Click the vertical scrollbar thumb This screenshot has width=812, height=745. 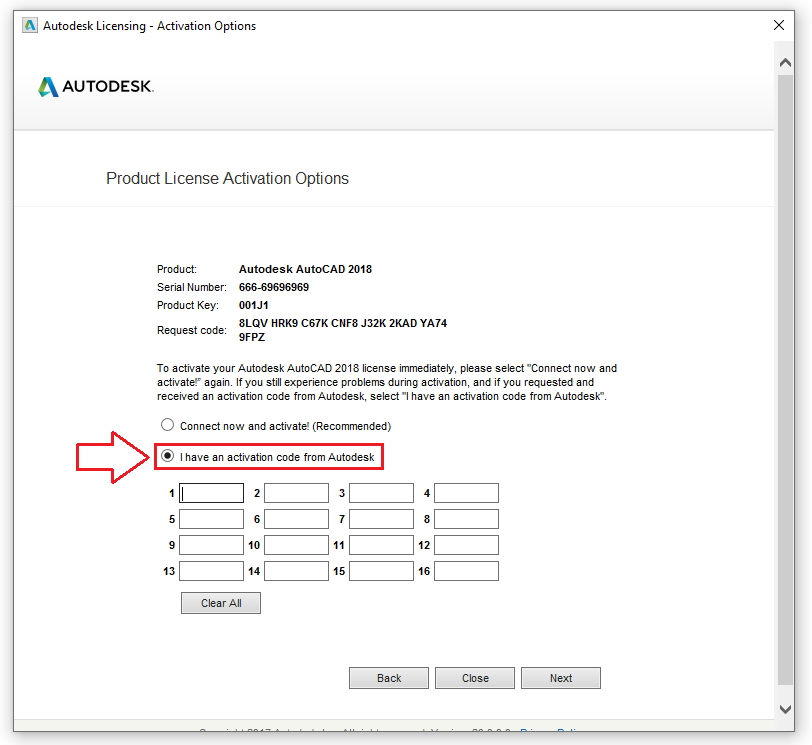tap(785, 379)
